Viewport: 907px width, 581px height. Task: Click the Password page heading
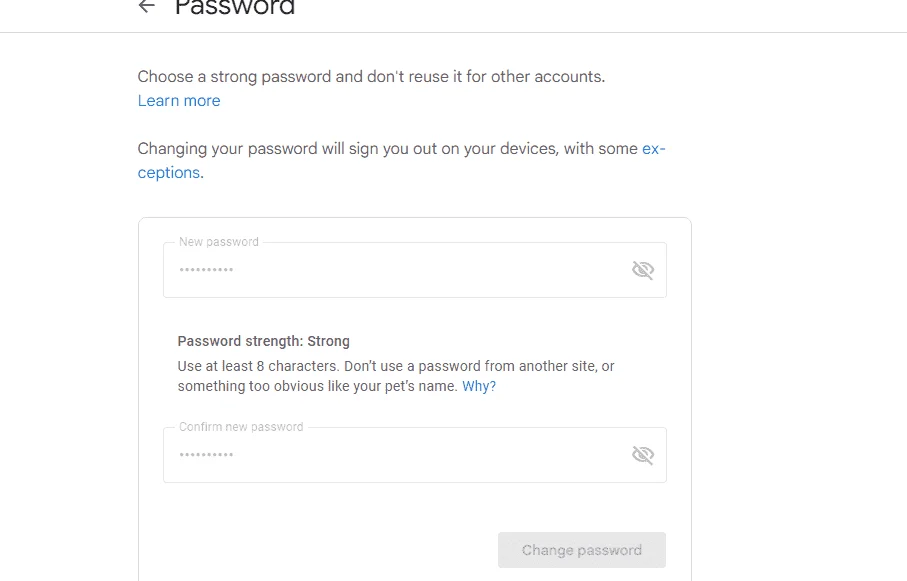point(235,7)
